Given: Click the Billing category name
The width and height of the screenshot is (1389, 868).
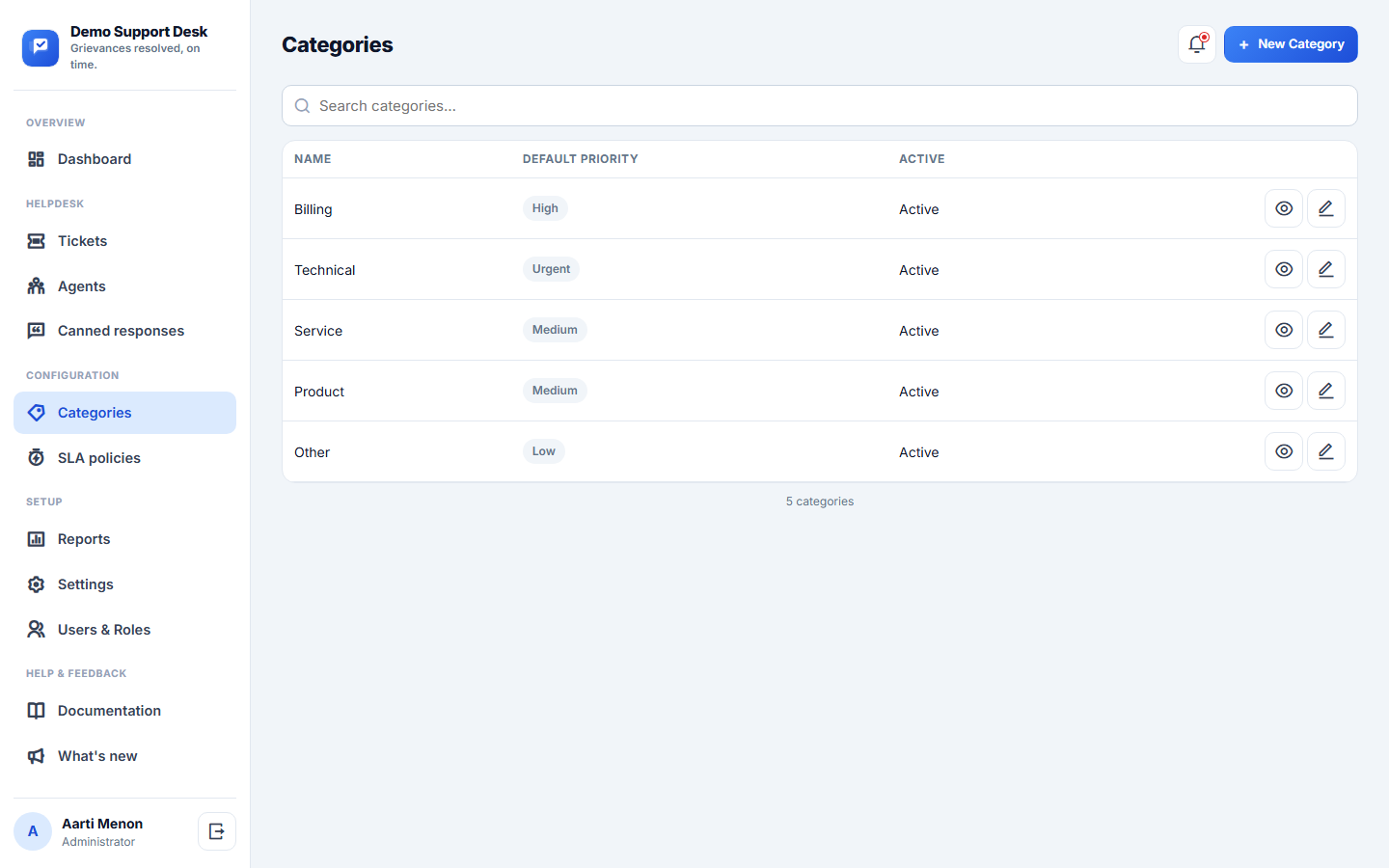Looking at the screenshot, I should click(313, 209).
